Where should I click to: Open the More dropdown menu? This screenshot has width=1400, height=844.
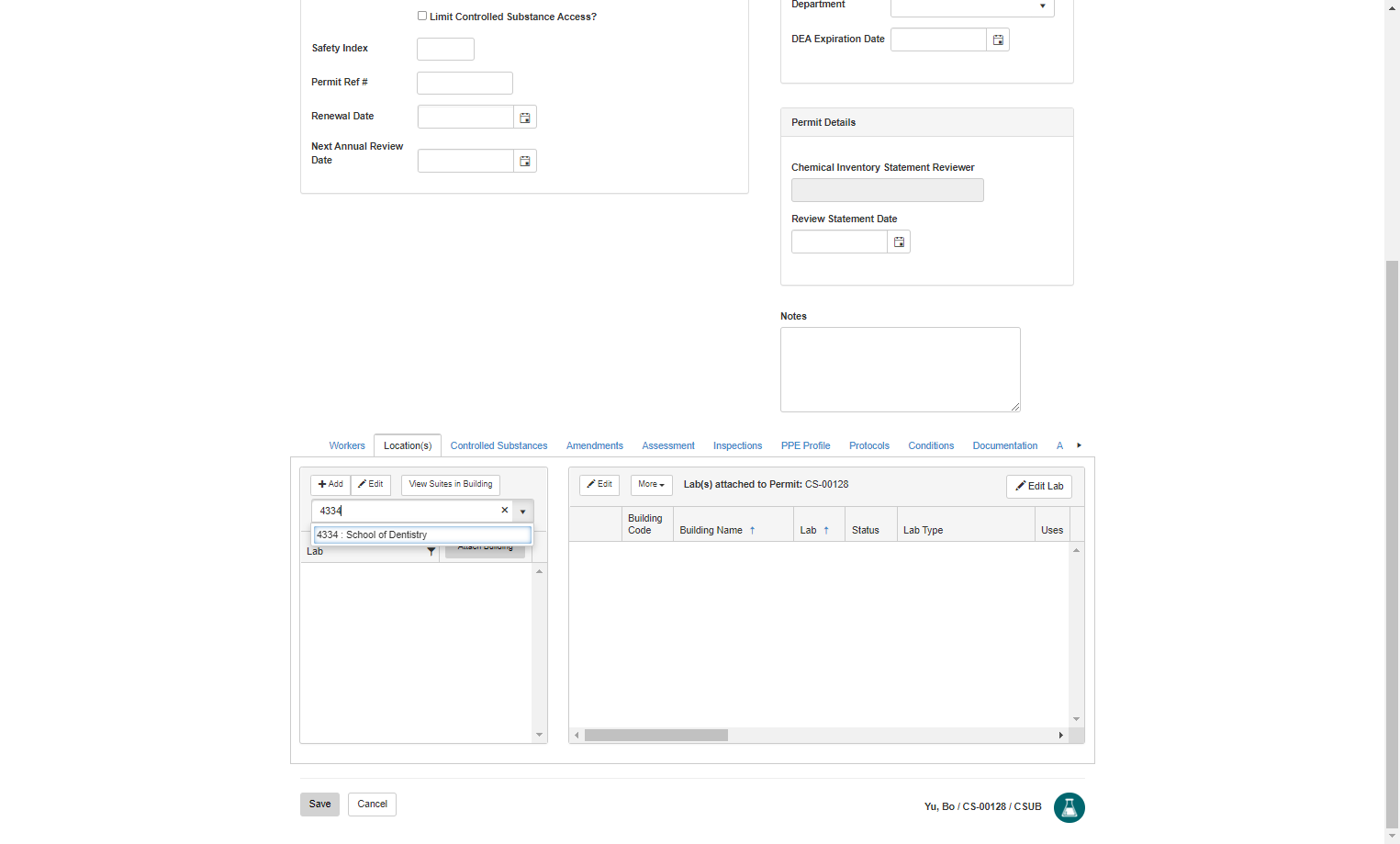click(x=652, y=485)
